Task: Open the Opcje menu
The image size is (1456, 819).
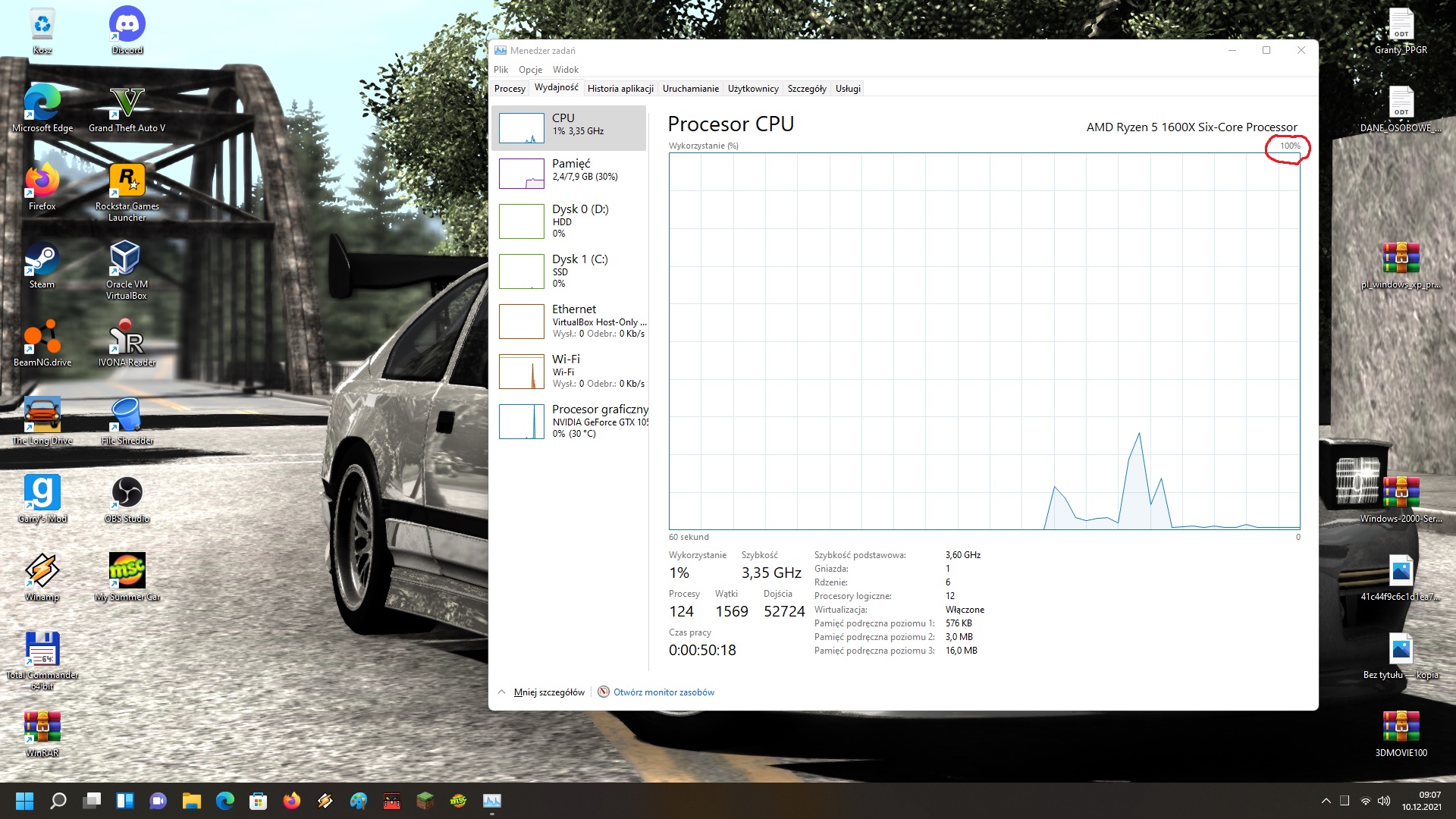Action: pos(530,70)
